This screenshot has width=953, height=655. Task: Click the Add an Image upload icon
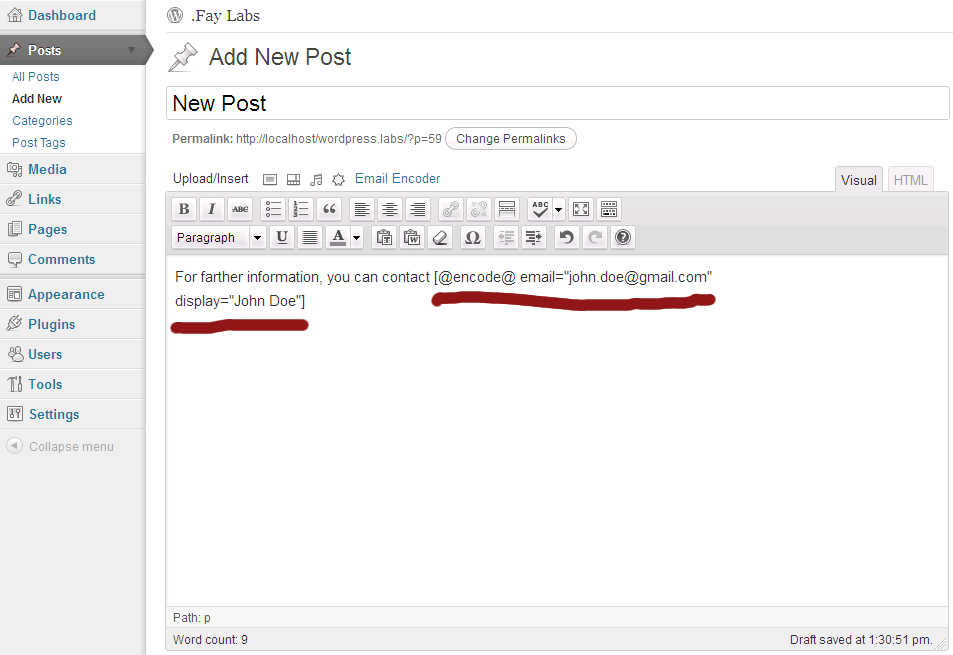[x=270, y=179]
